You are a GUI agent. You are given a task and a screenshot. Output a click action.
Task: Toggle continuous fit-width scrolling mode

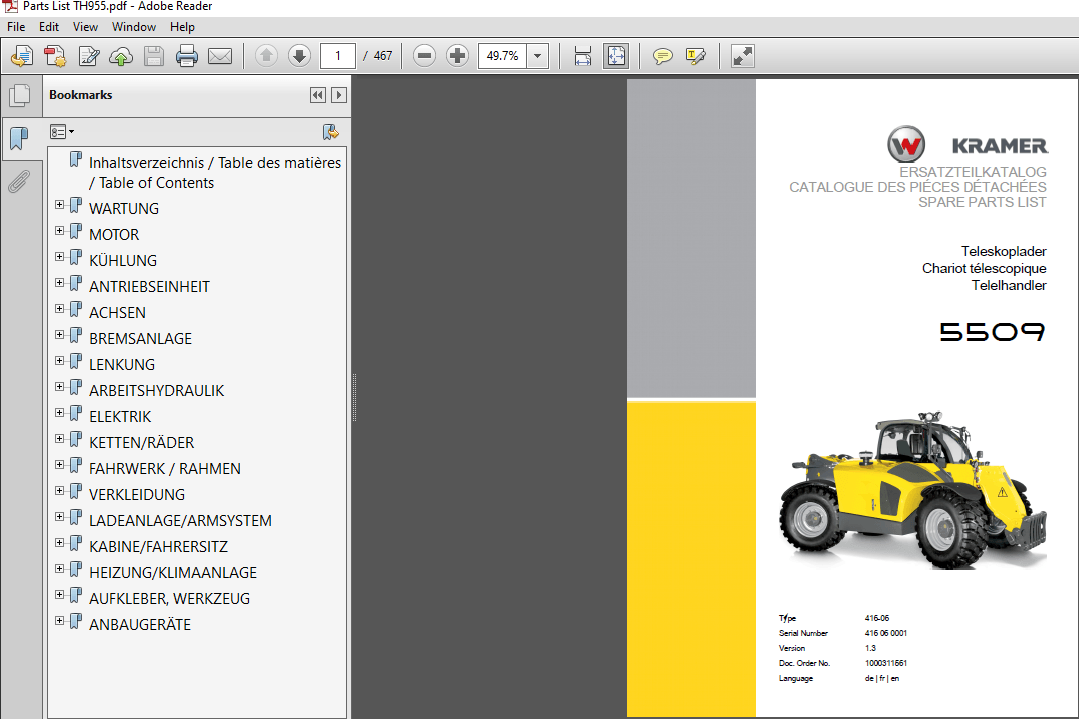pyautogui.click(x=582, y=56)
